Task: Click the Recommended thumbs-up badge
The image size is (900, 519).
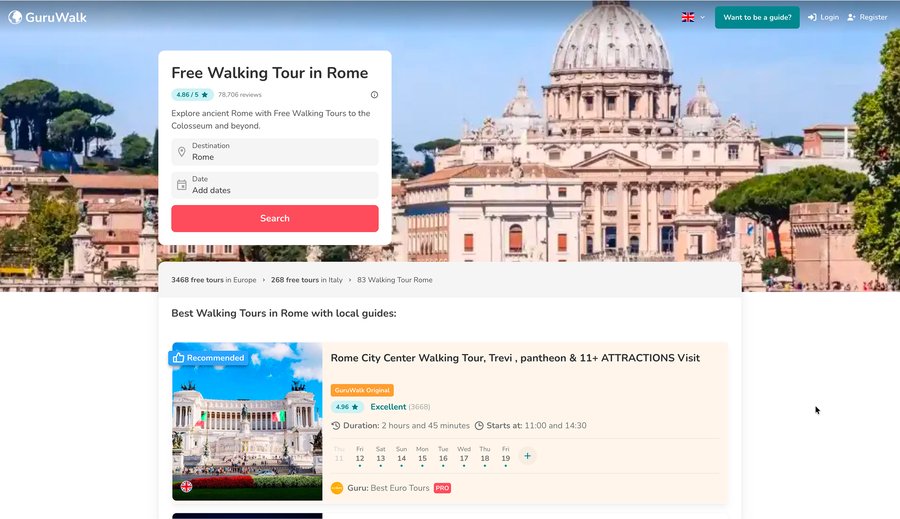Action: coord(208,358)
